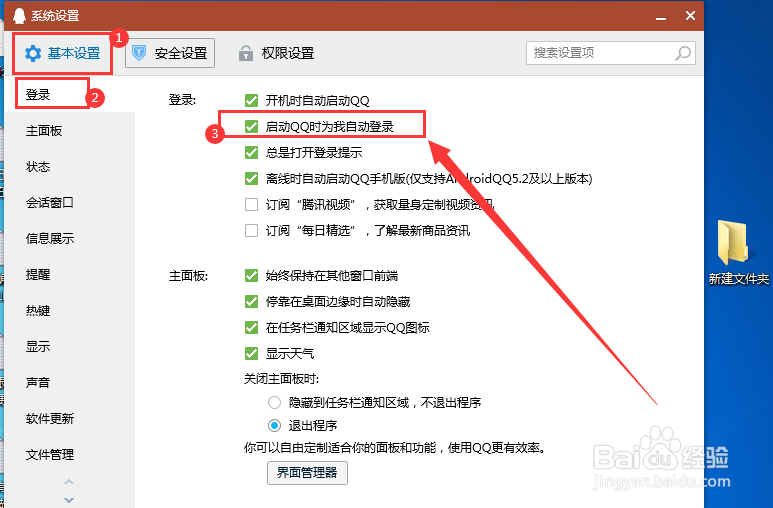Viewport: 773px width, 508px height.
Task: Click the QQ penguin icon in title bar
Action: tap(19, 15)
